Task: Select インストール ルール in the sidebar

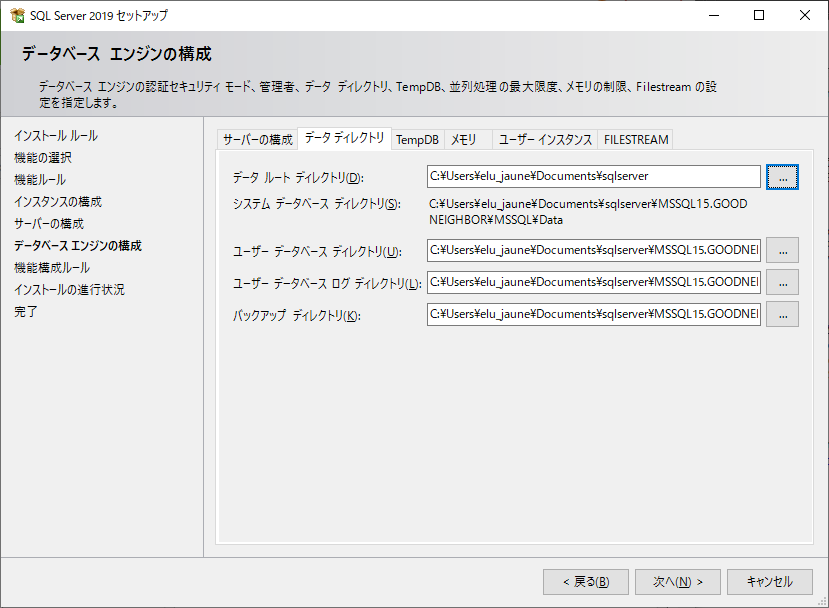Action: [56, 136]
